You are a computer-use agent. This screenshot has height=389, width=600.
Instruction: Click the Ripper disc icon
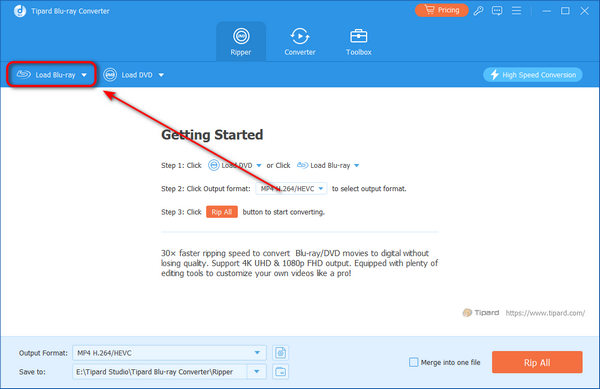click(x=241, y=36)
